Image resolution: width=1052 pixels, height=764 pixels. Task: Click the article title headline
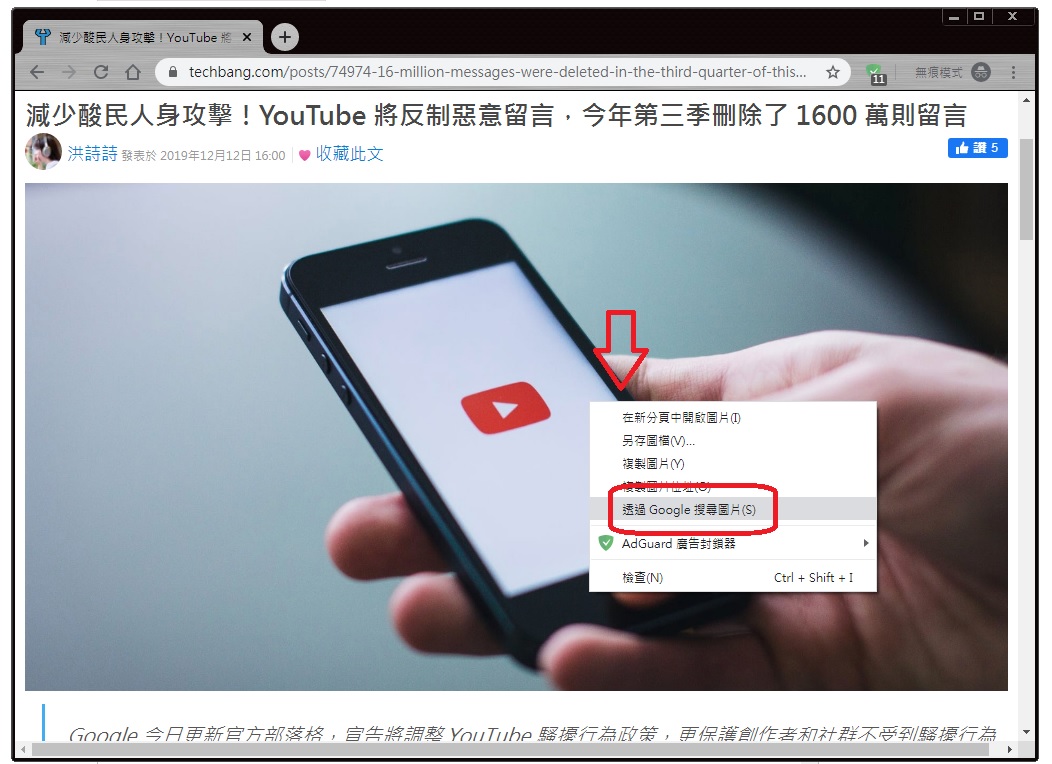point(496,115)
